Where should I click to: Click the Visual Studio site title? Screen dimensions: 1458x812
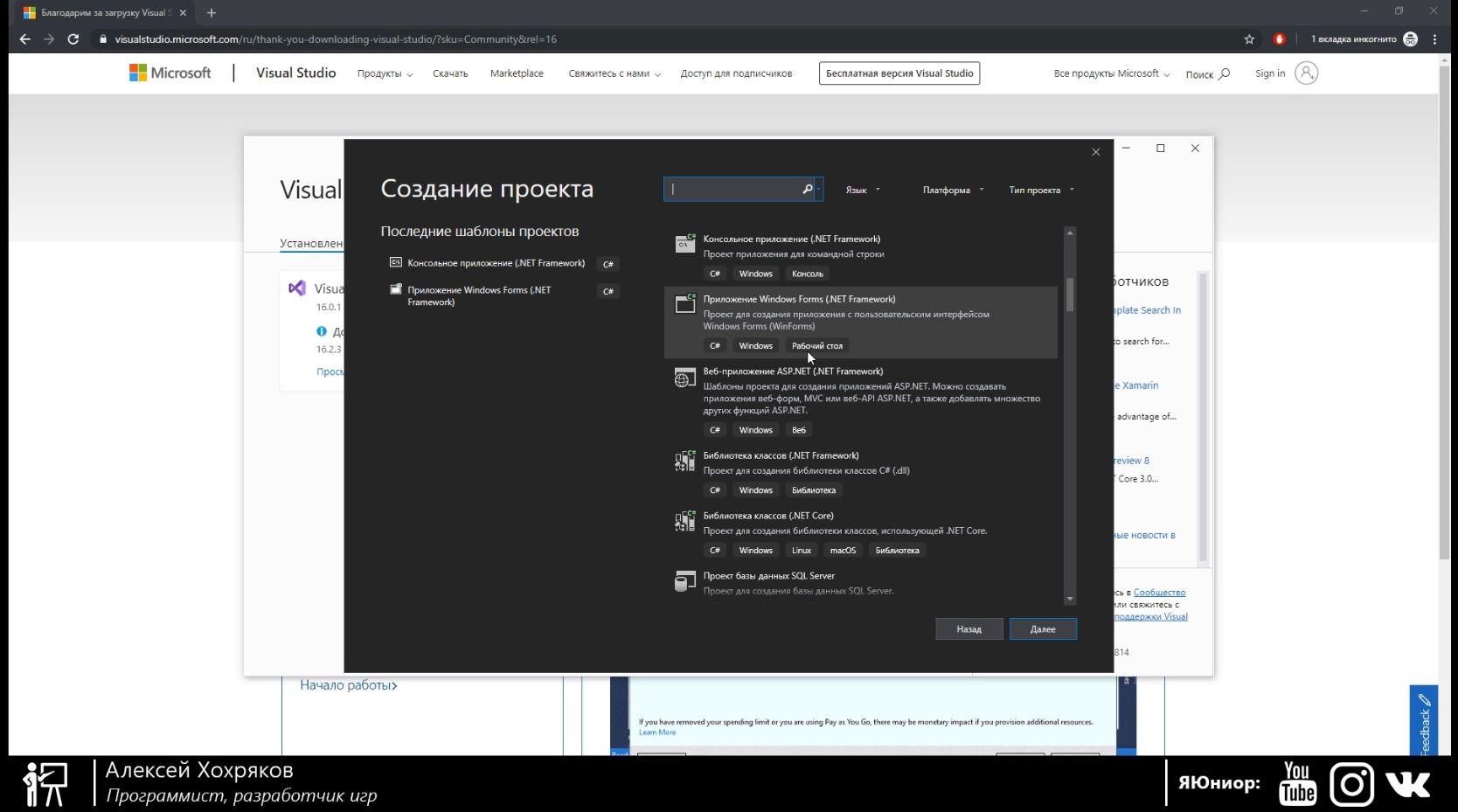pos(295,73)
